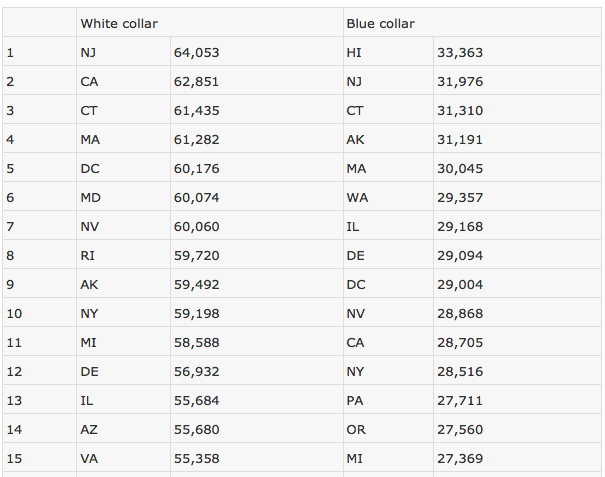
Task: Select the 60,060 value for NV
Action: pyautogui.click(x=257, y=225)
